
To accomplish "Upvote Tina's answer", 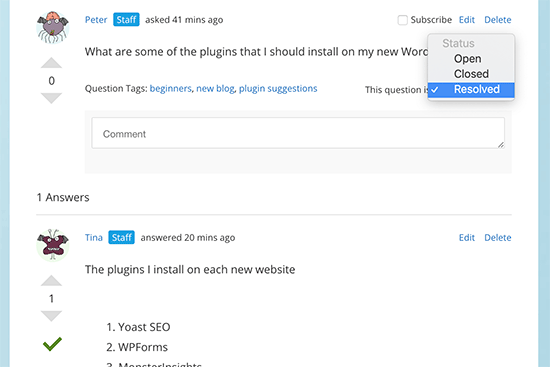I will (51, 280).
